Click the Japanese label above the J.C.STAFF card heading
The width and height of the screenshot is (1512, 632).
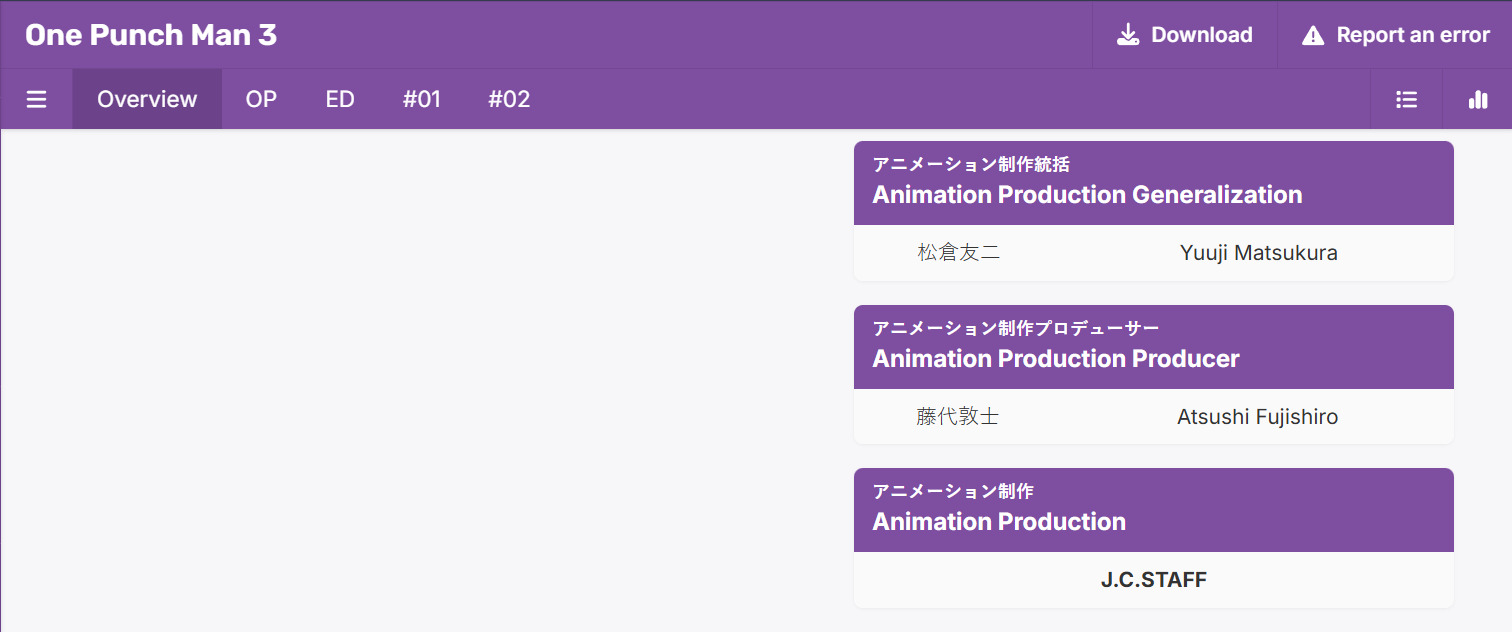pyautogui.click(x=952, y=491)
